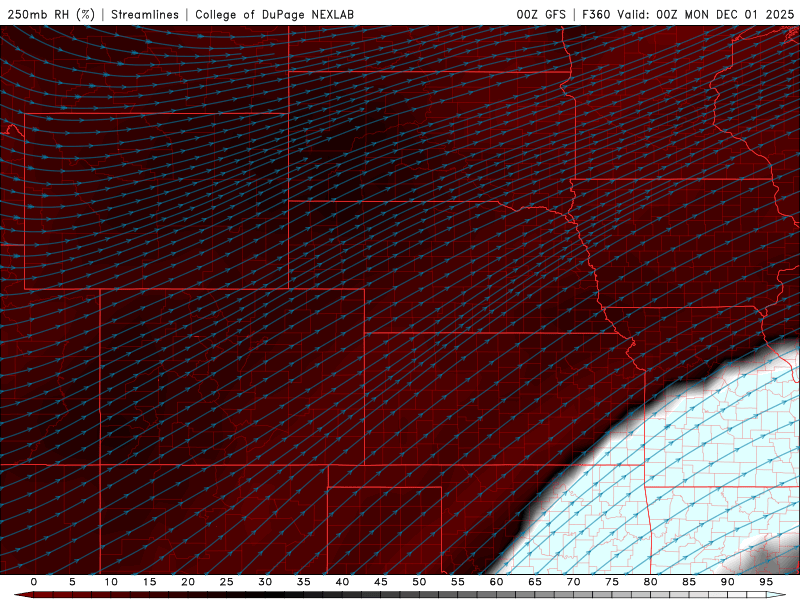Click the colorbar label "30"

(265, 582)
